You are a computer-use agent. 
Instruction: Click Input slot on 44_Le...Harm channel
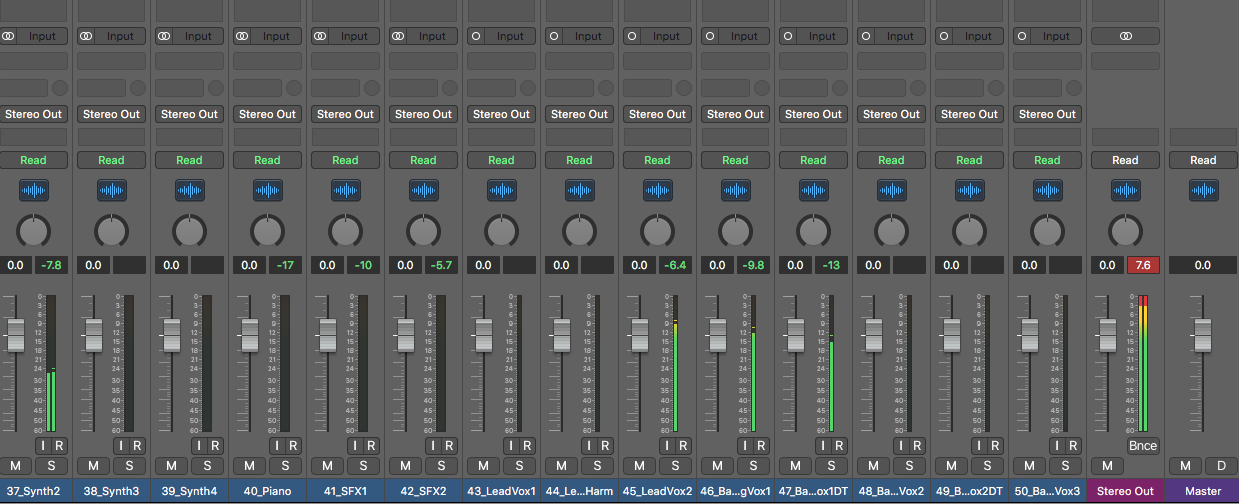point(588,36)
